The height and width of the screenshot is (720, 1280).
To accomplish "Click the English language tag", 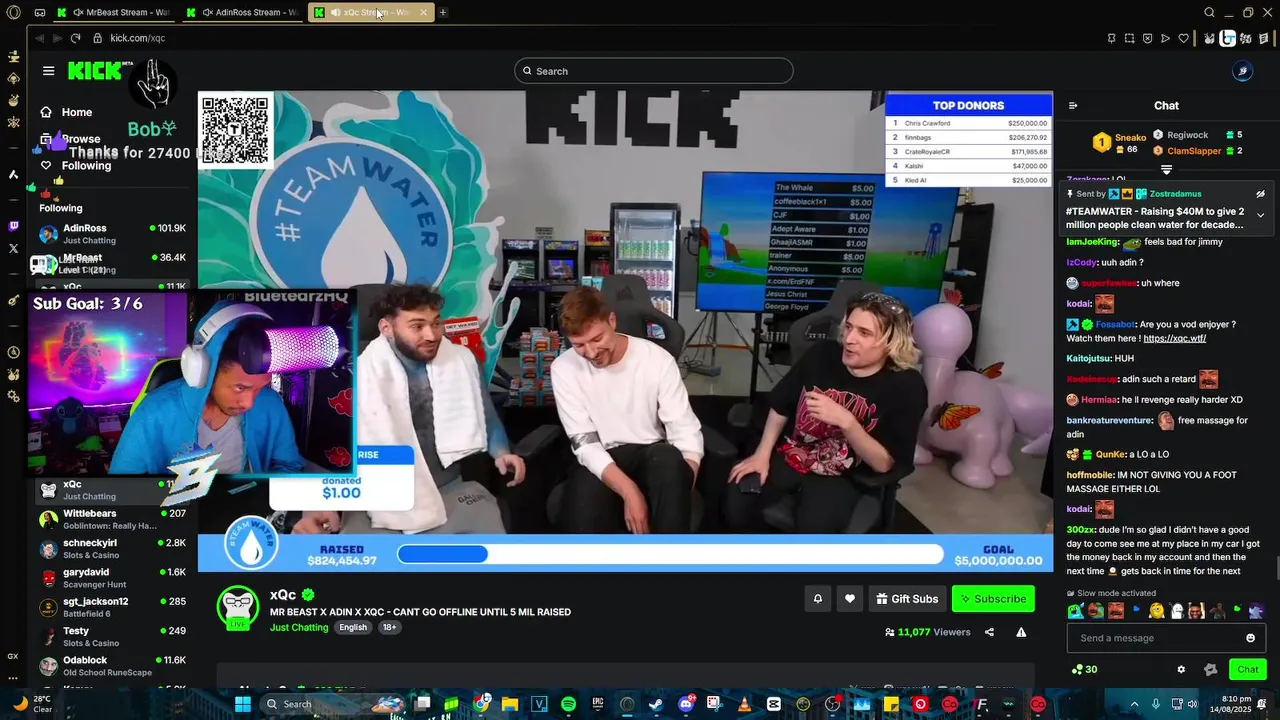I will pos(353,627).
